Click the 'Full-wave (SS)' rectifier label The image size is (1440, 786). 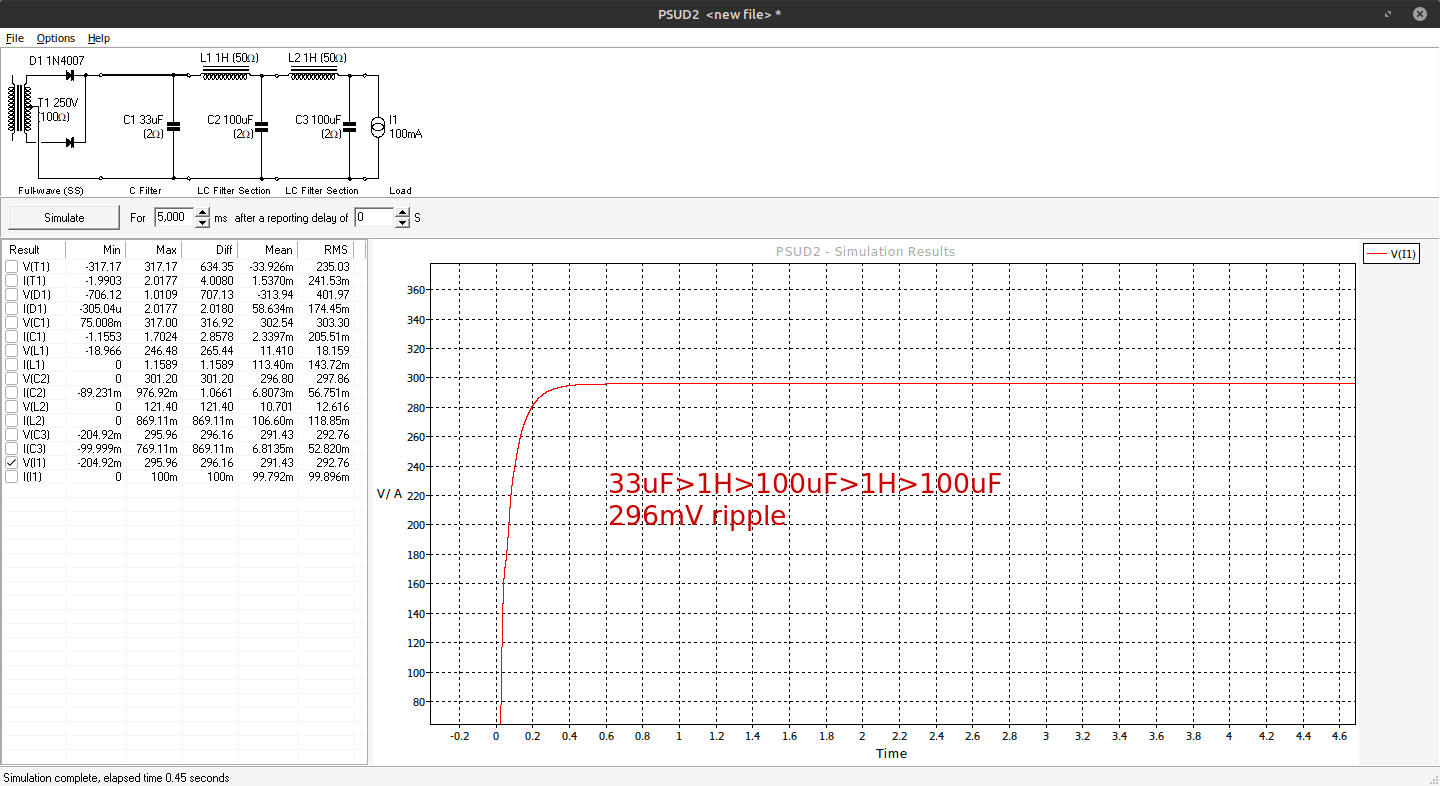(x=50, y=190)
